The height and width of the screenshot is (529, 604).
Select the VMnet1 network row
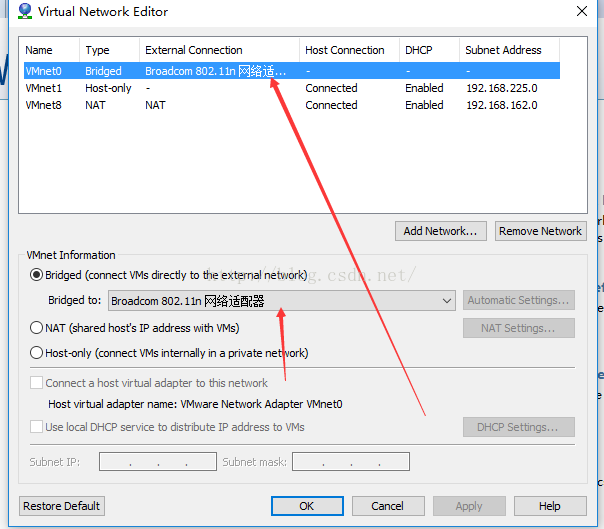click(292, 88)
